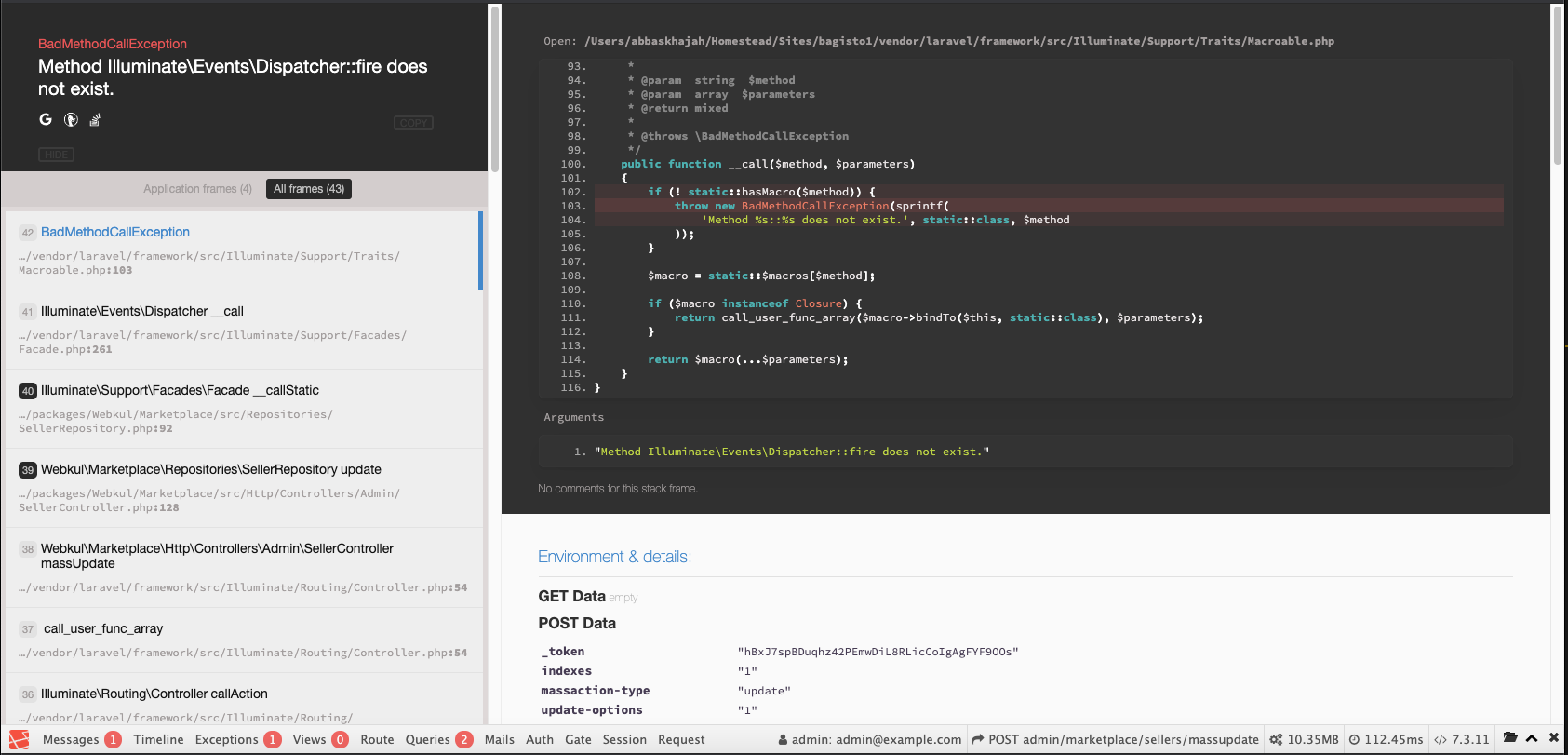Search the error on DuckDuckGo icon

[x=71, y=119]
